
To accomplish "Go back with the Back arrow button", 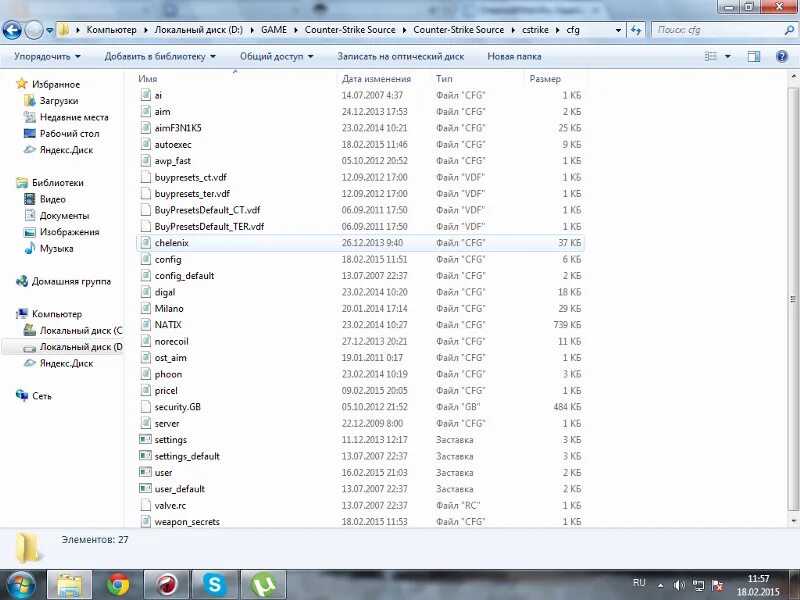I will (12, 30).
